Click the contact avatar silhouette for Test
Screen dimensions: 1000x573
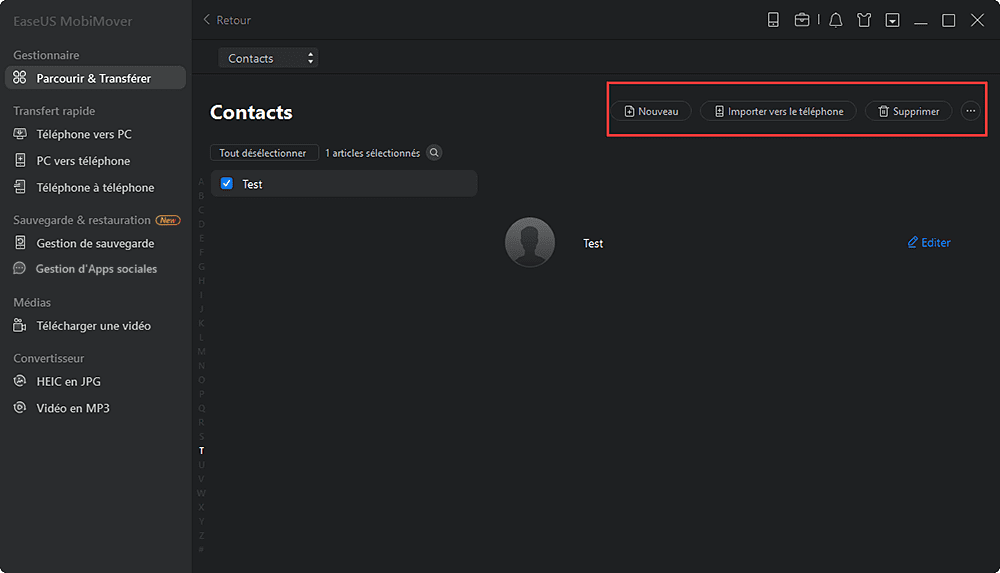(530, 243)
